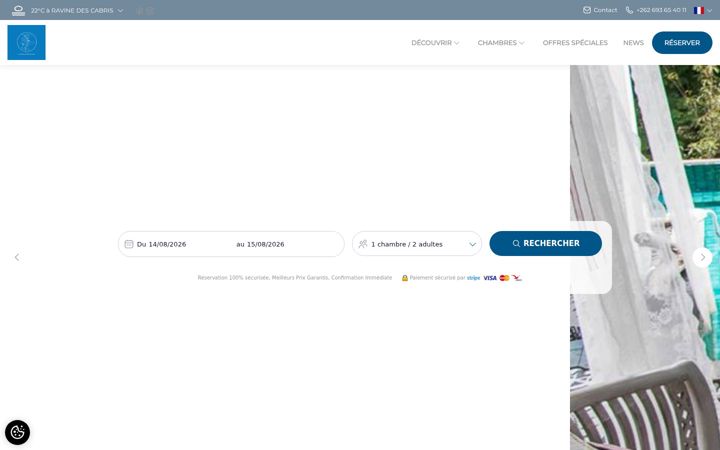720x450 pixels.
Task: Go to previous slide with left arrow
Action: (17, 257)
